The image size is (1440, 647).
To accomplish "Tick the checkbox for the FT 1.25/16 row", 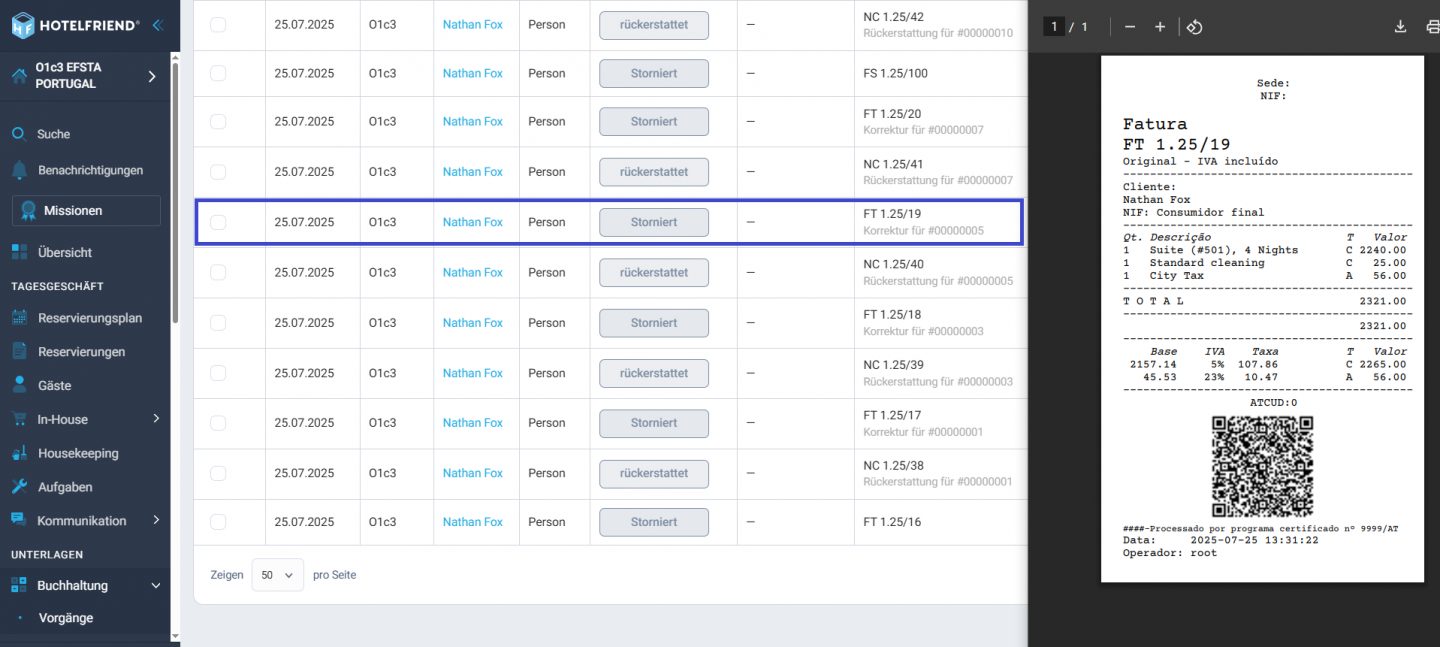I will coord(218,522).
